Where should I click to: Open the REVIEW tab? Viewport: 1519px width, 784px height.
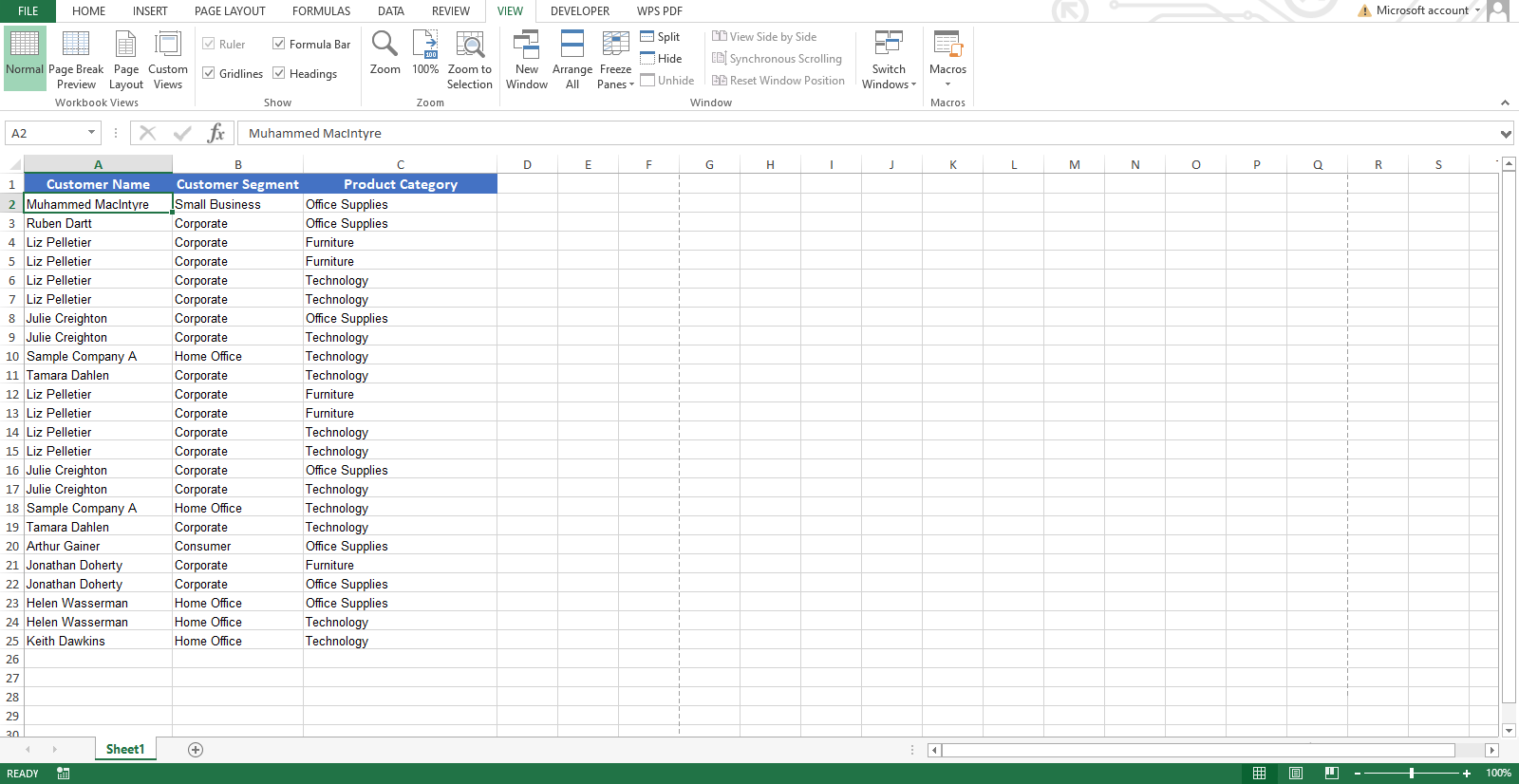point(451,11)
